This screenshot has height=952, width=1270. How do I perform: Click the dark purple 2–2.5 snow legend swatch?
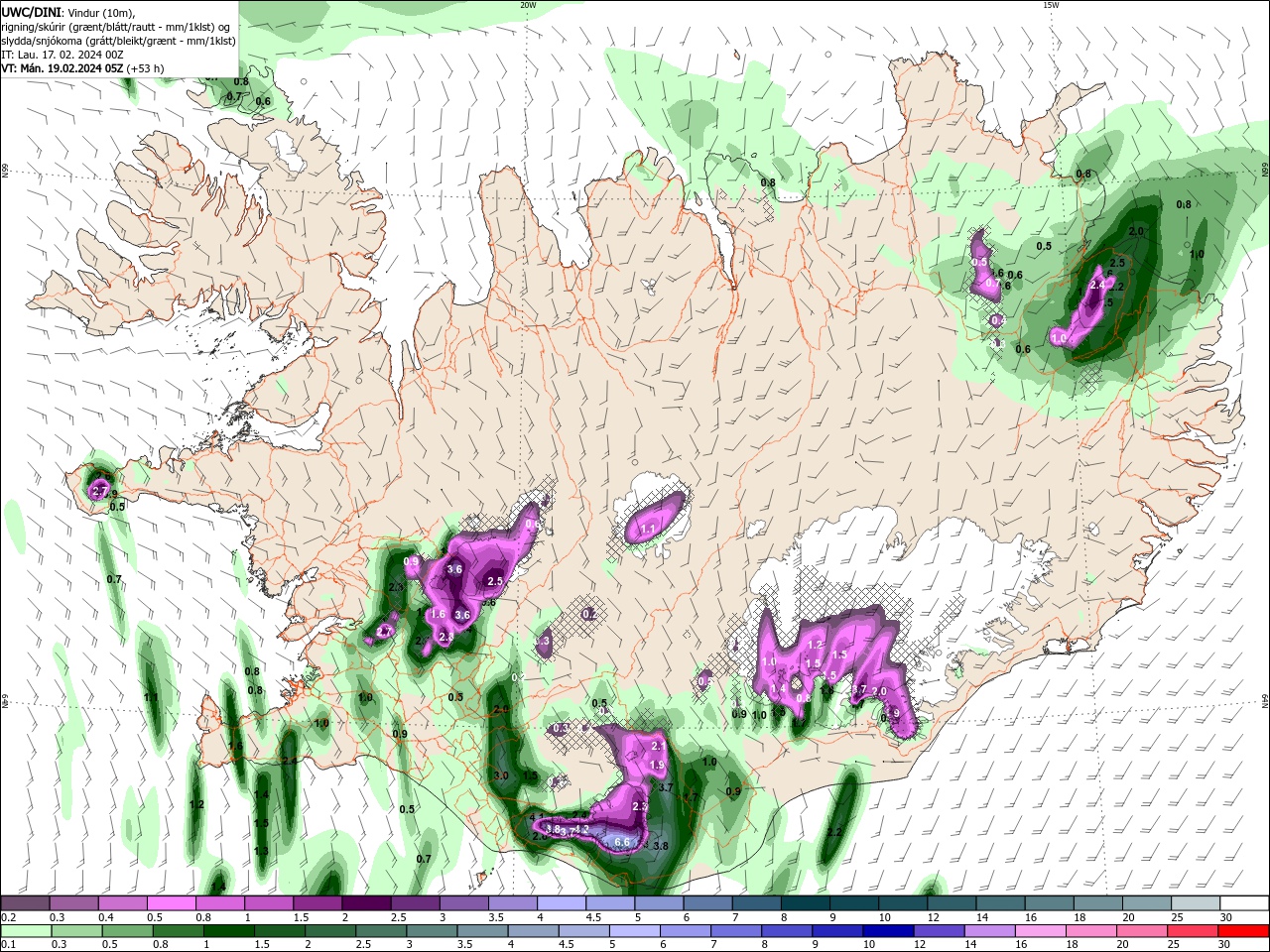click(366, 903)
